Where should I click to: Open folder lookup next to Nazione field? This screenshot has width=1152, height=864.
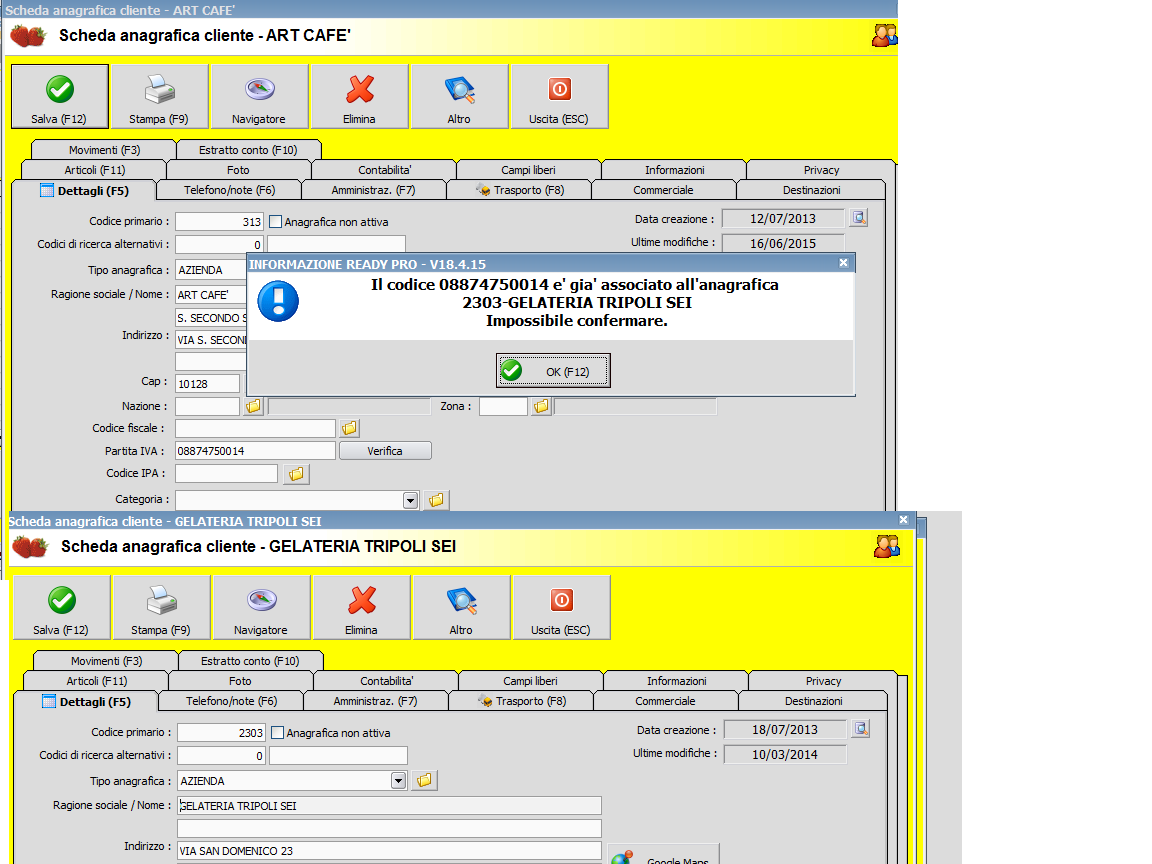click(x=253, y=406)
